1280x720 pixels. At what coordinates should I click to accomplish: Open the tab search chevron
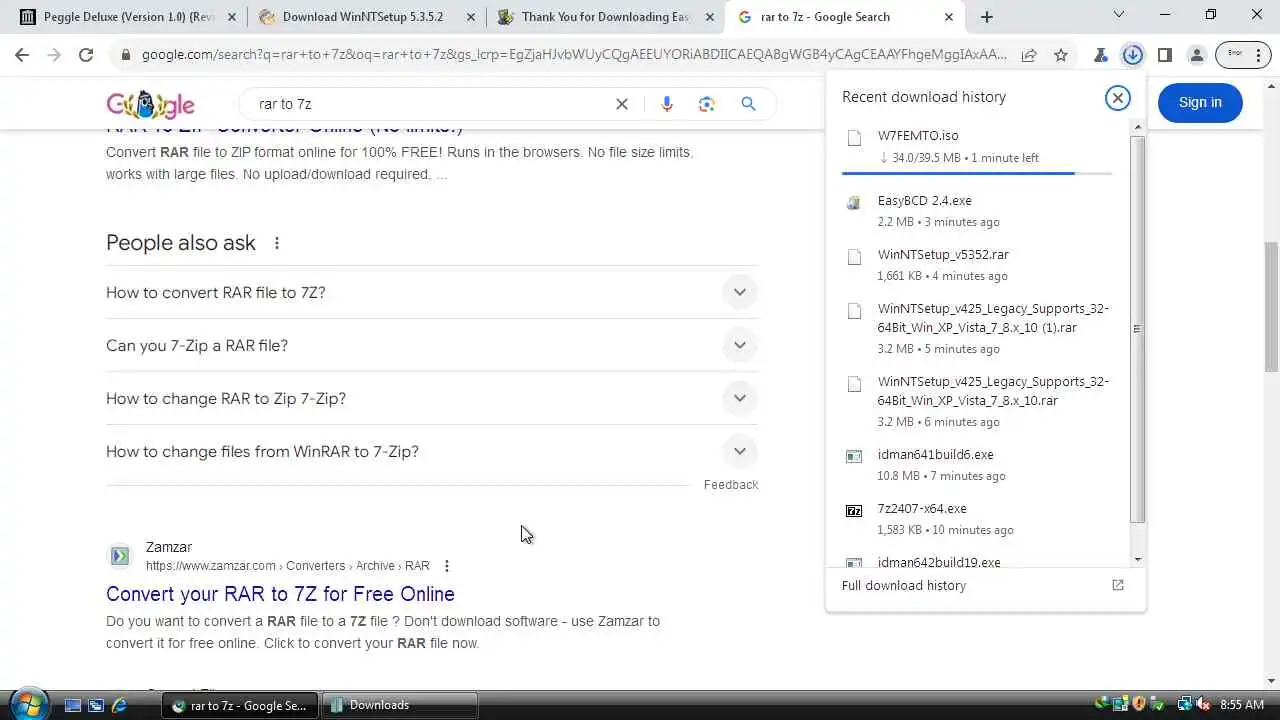tap(1119, 15)
